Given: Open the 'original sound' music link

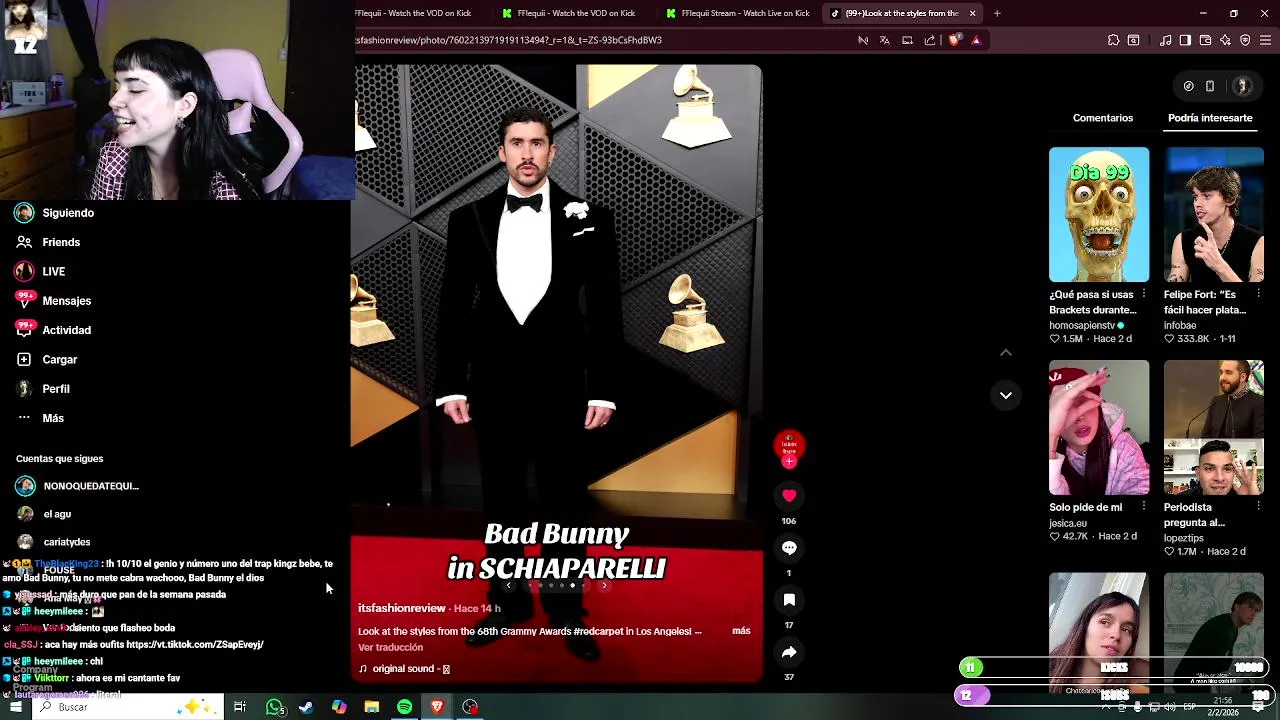Looking at the screenshot, I should click(x=404, y=669).
